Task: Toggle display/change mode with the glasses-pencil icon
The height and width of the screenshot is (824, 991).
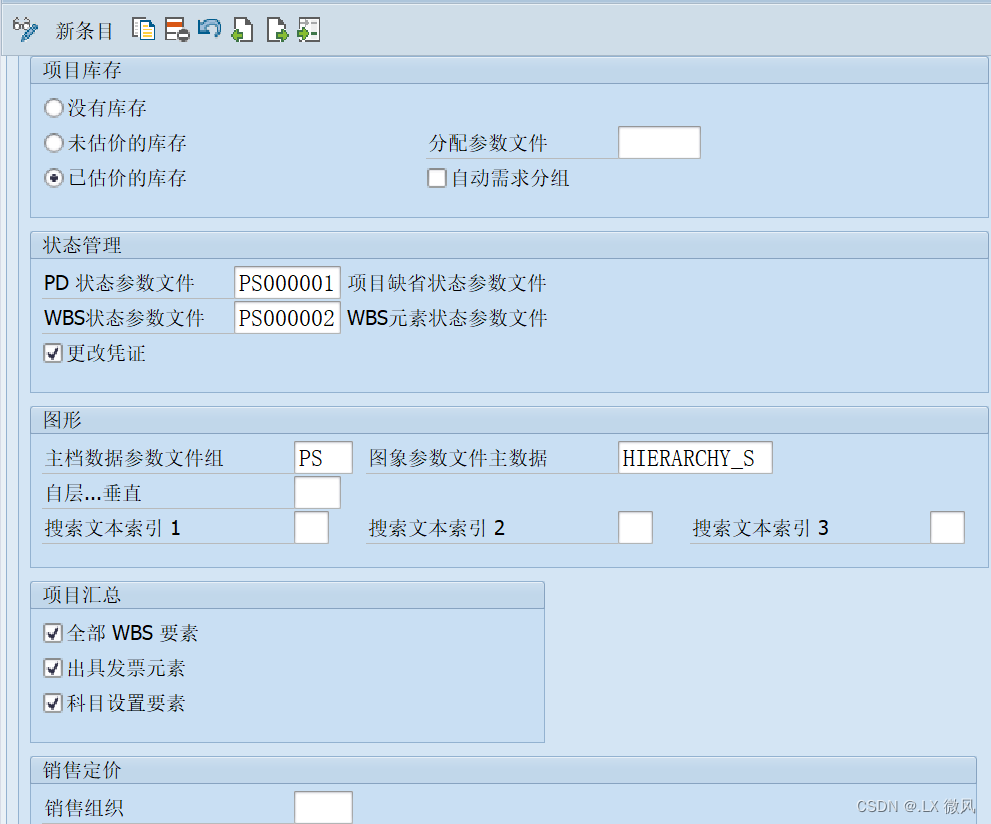Action: (x=25, y=28)
